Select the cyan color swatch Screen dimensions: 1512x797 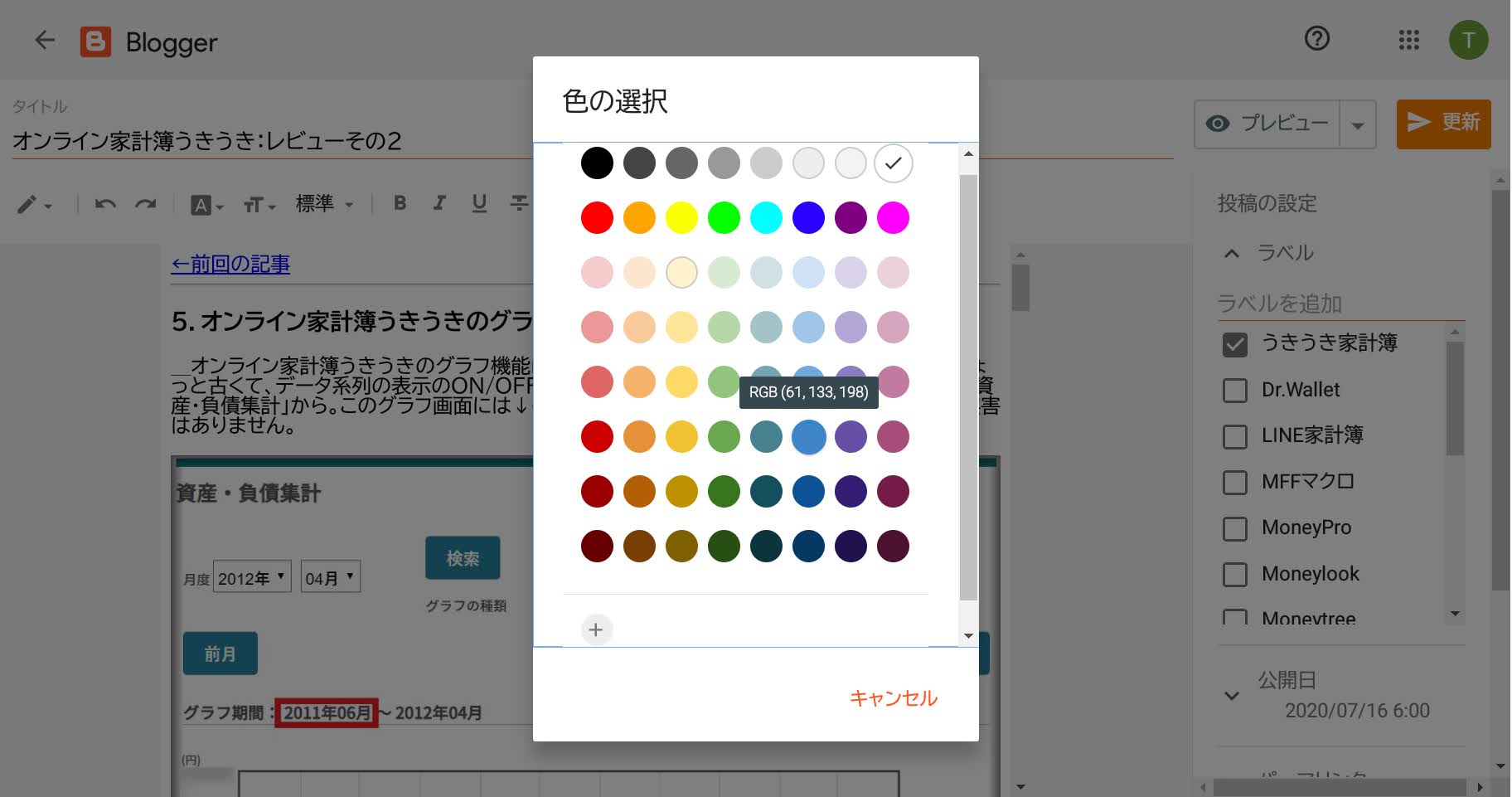pyautogui.click(x=766, y=218)
